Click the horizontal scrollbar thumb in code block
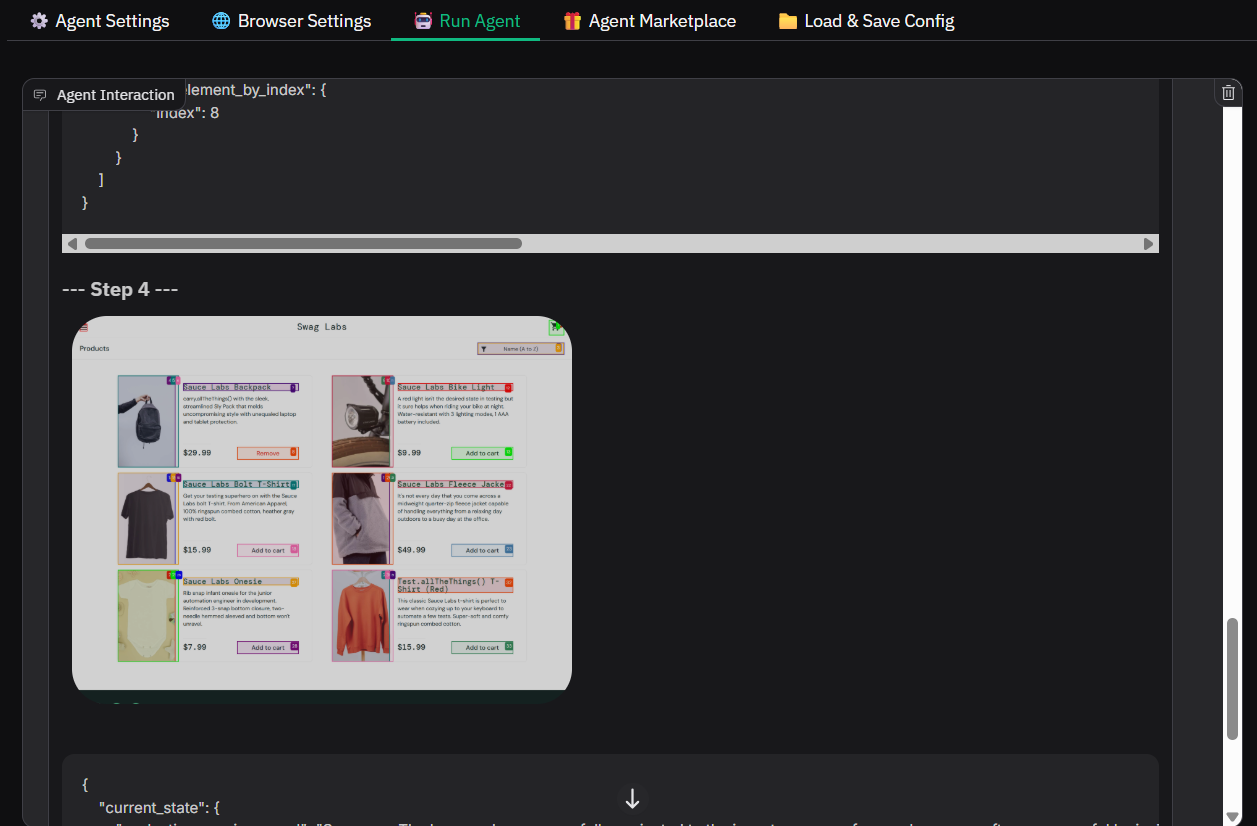The width and height of the screenshot is (1257, 826). click(x=303, y=244)
